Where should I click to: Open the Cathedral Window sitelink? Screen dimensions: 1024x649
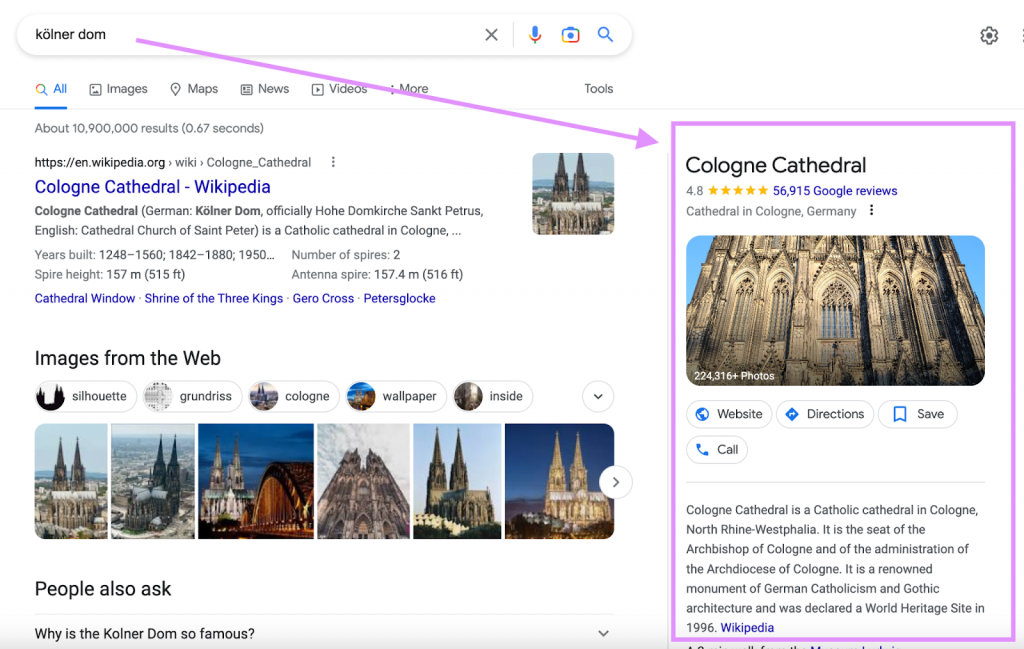pyautogui.click(x=85, y=298)
